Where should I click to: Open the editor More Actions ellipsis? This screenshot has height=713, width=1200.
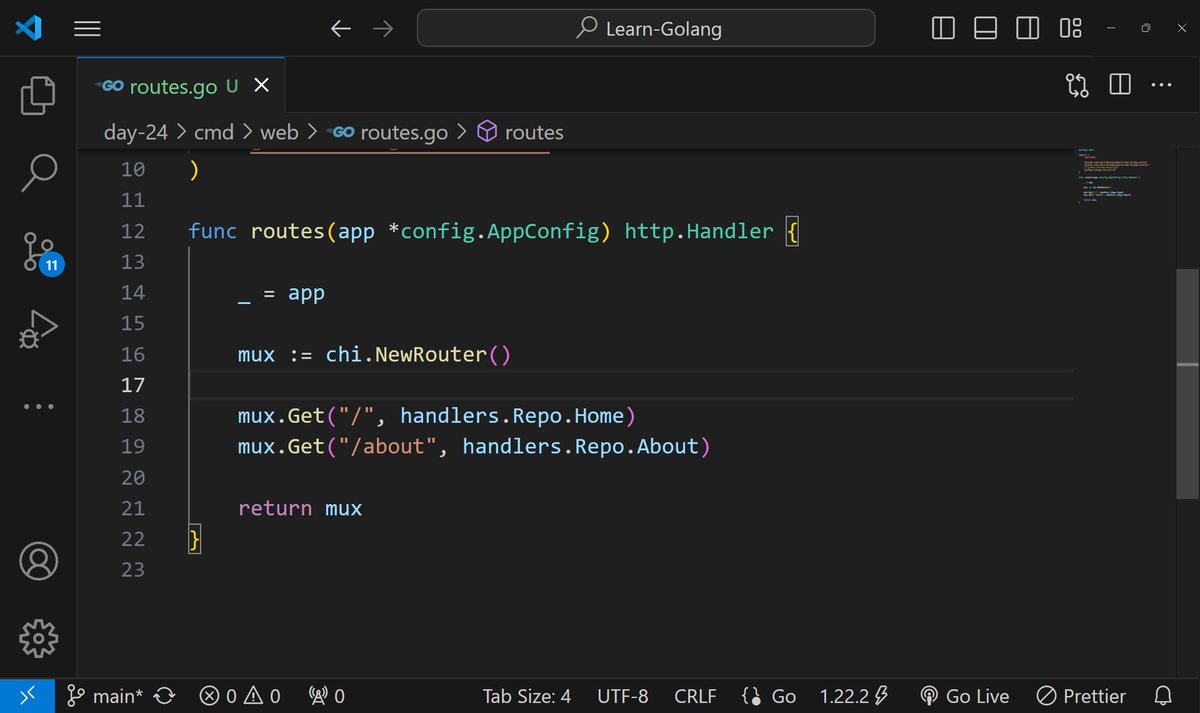(1161, 86)
